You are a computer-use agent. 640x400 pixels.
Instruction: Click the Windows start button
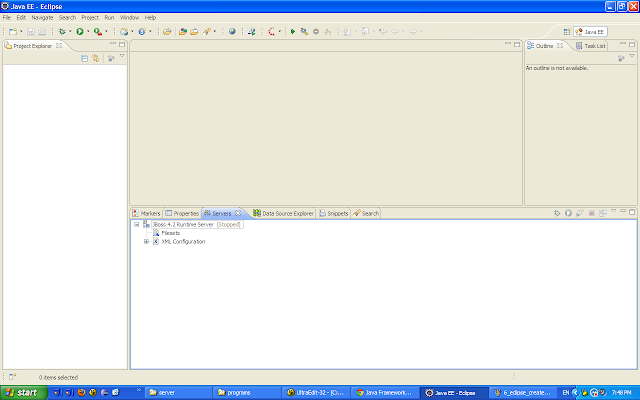pyautogui.click(x=24, y=393)
